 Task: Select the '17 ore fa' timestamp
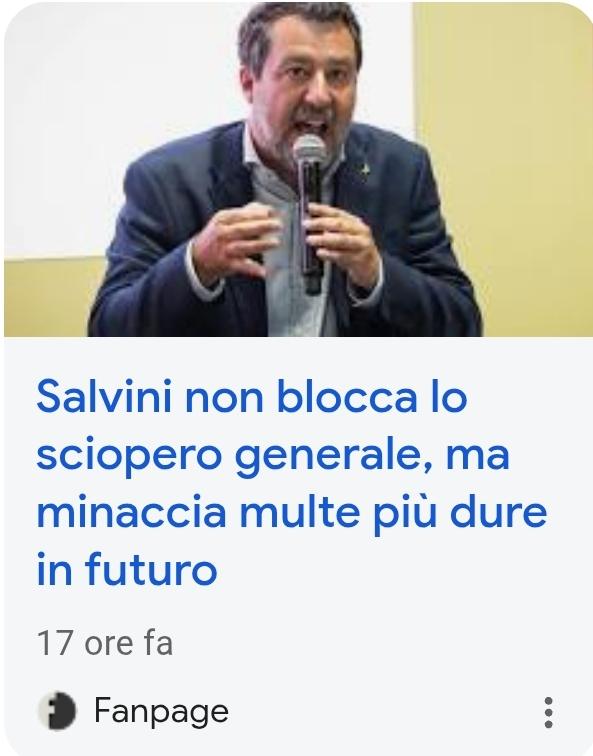point(105,643)
